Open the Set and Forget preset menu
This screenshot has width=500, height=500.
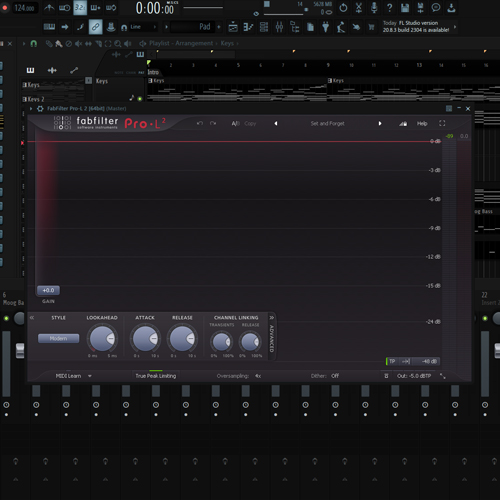point(327,123)
